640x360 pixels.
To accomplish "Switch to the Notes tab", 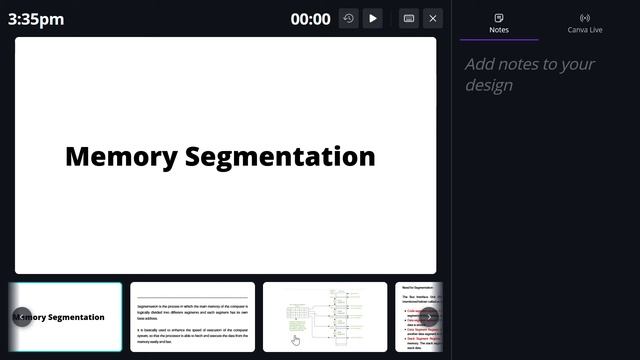I will (x=499, y=24).
